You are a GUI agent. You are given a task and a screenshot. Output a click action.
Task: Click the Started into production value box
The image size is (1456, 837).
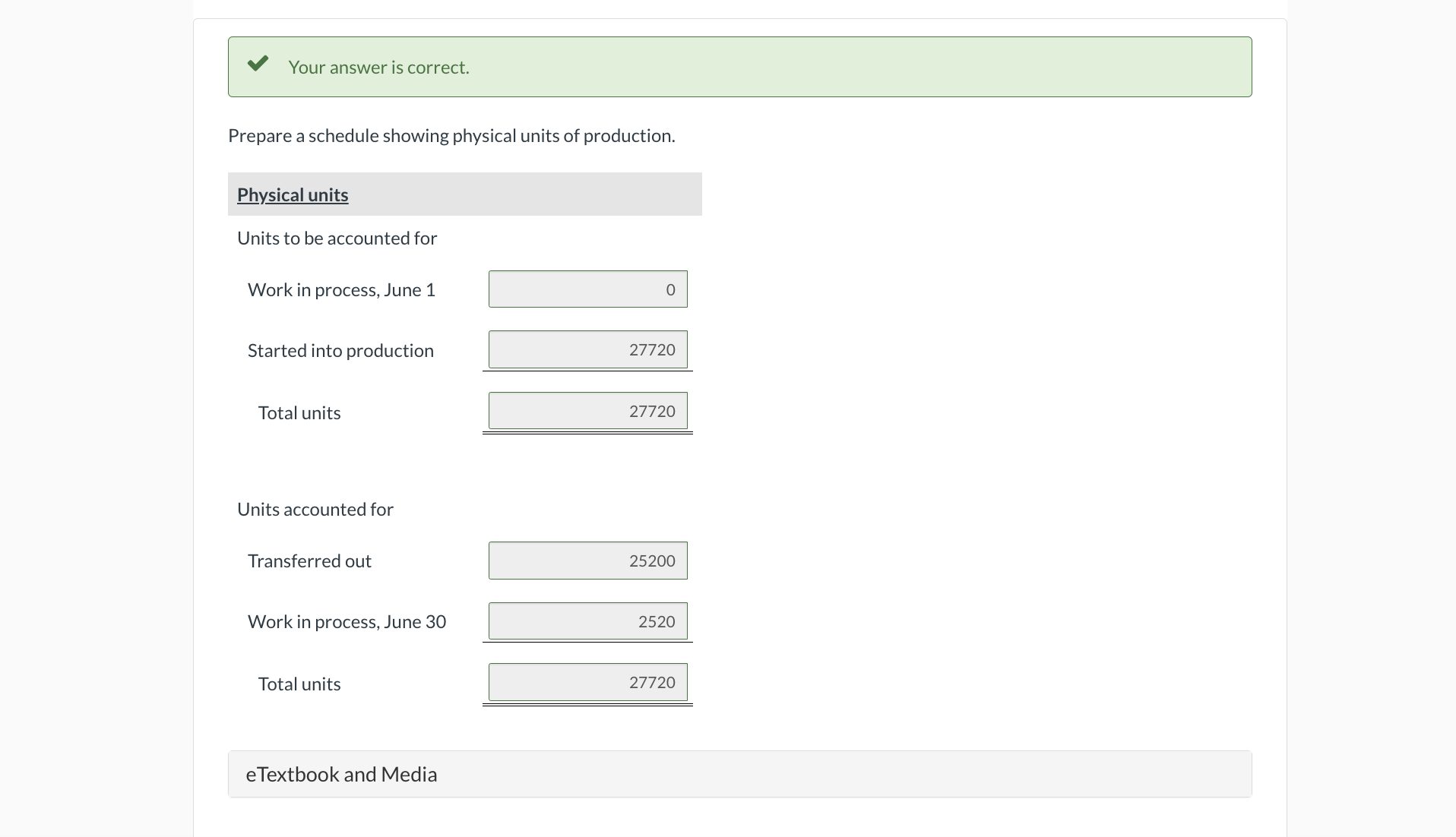(587, 349)
